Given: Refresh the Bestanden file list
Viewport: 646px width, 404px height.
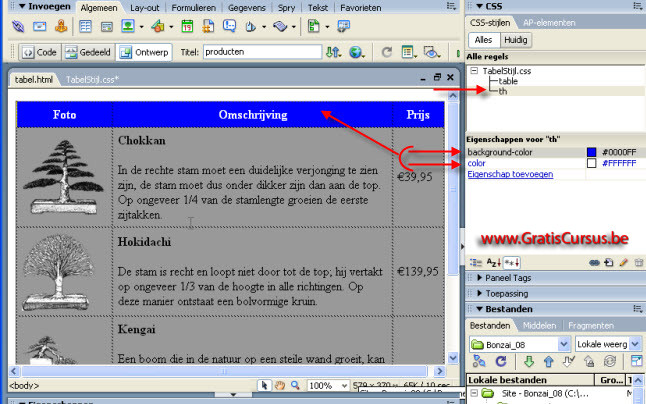Looking at the screenshot, I should point(501,362).
